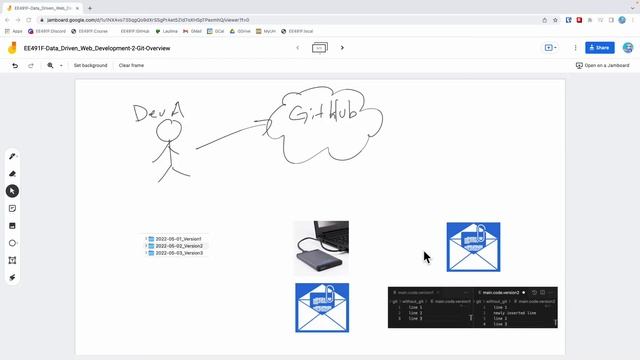The width and height of the screenshot is (640, 360).
Task: Add a sticky note
Action: (x=12, y=209)
